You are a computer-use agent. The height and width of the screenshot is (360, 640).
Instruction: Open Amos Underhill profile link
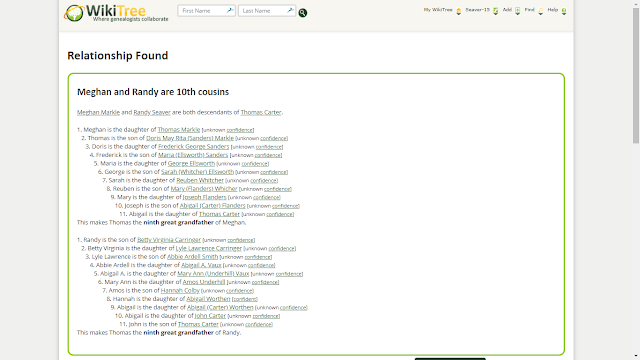tap(204, 282)
